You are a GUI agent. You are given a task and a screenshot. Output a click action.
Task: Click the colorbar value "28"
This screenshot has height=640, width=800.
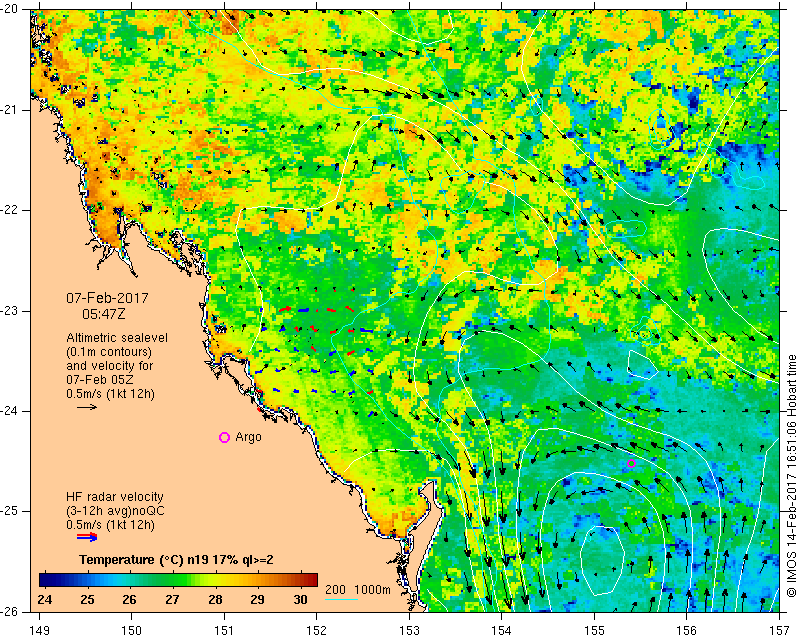pyautogui.click(x=215, y=599)
